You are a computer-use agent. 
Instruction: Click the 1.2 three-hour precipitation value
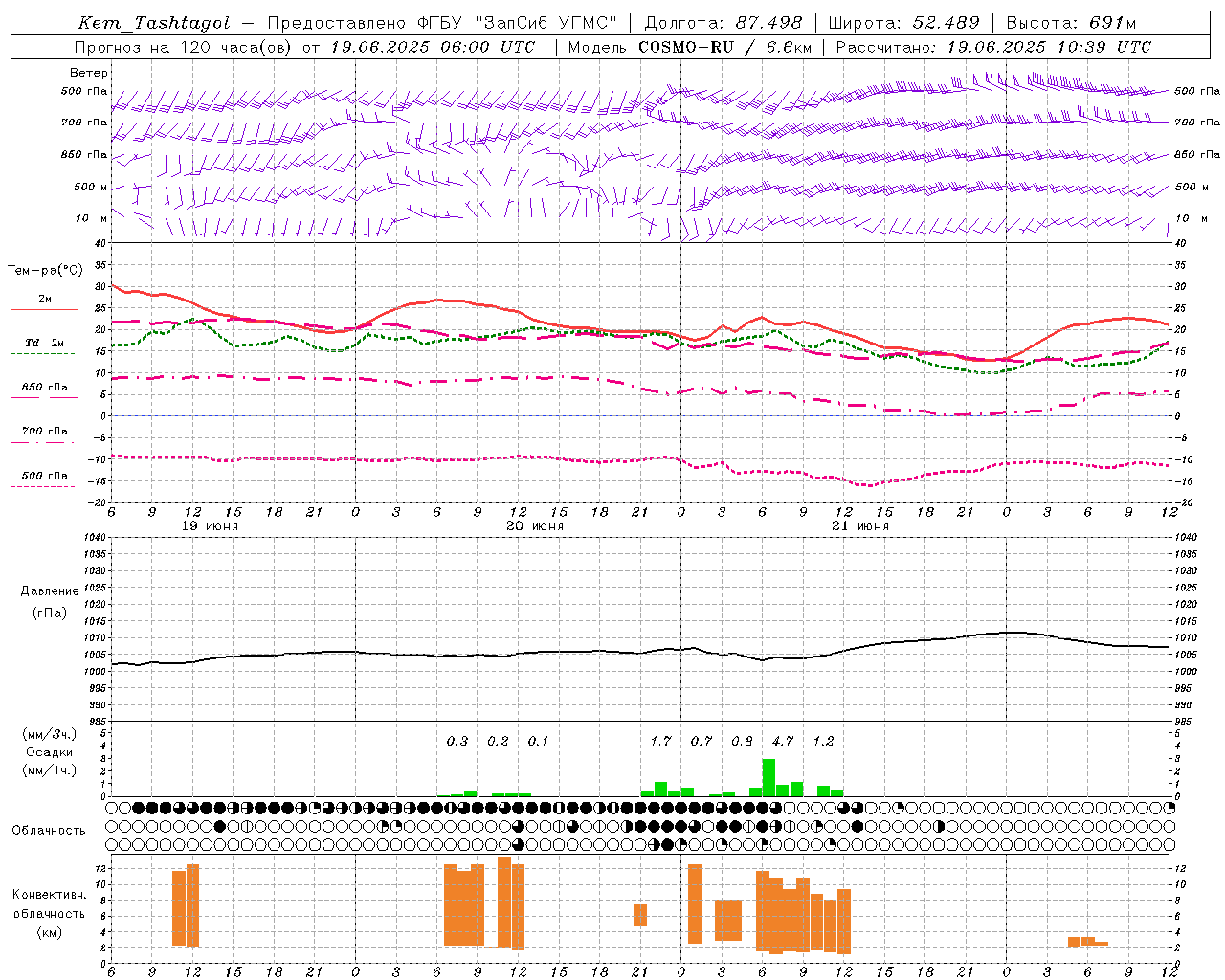point(823,741)
